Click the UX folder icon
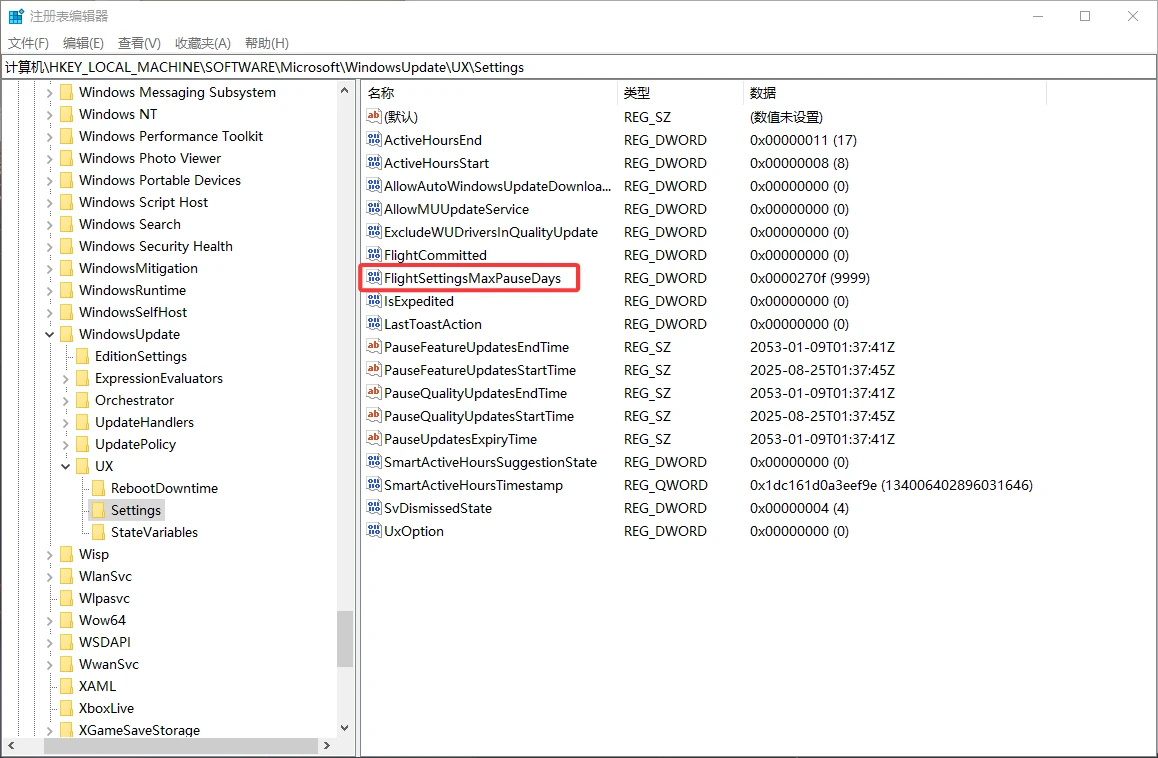The height and width of the screenshot is (758, 1158). [x=83, y=466]
